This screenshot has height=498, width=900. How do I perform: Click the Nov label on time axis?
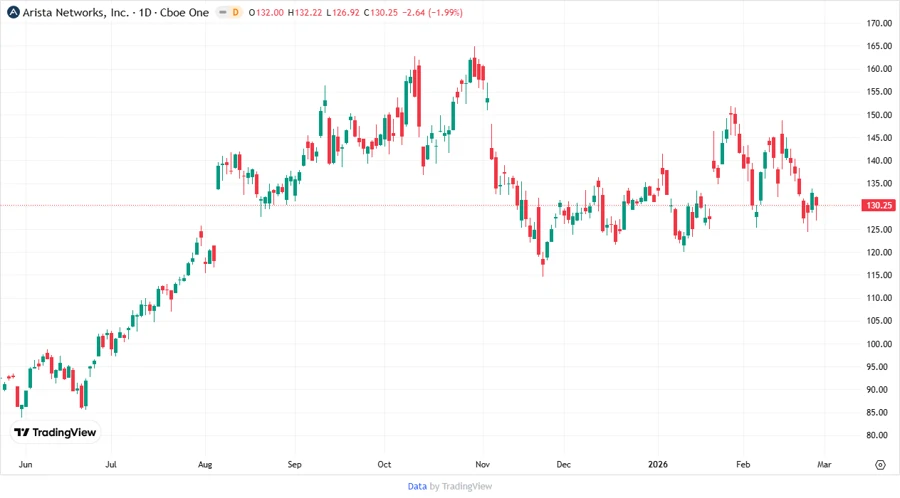click(x=483, y=464)
